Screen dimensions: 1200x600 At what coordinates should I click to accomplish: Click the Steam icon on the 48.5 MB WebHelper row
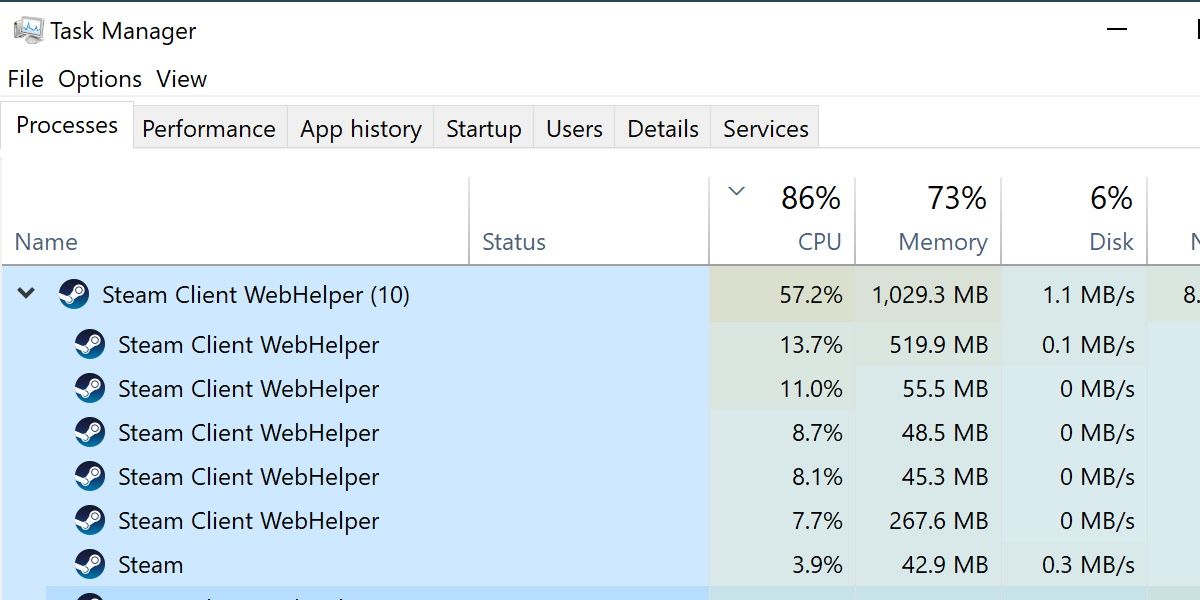tap(89, 433)
